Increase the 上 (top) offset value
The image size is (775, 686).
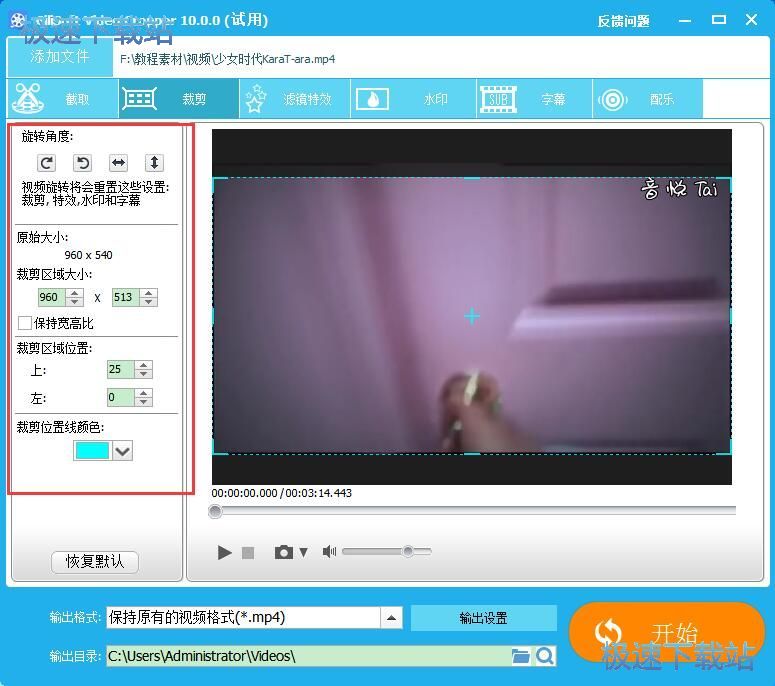[x=143, y=365]
